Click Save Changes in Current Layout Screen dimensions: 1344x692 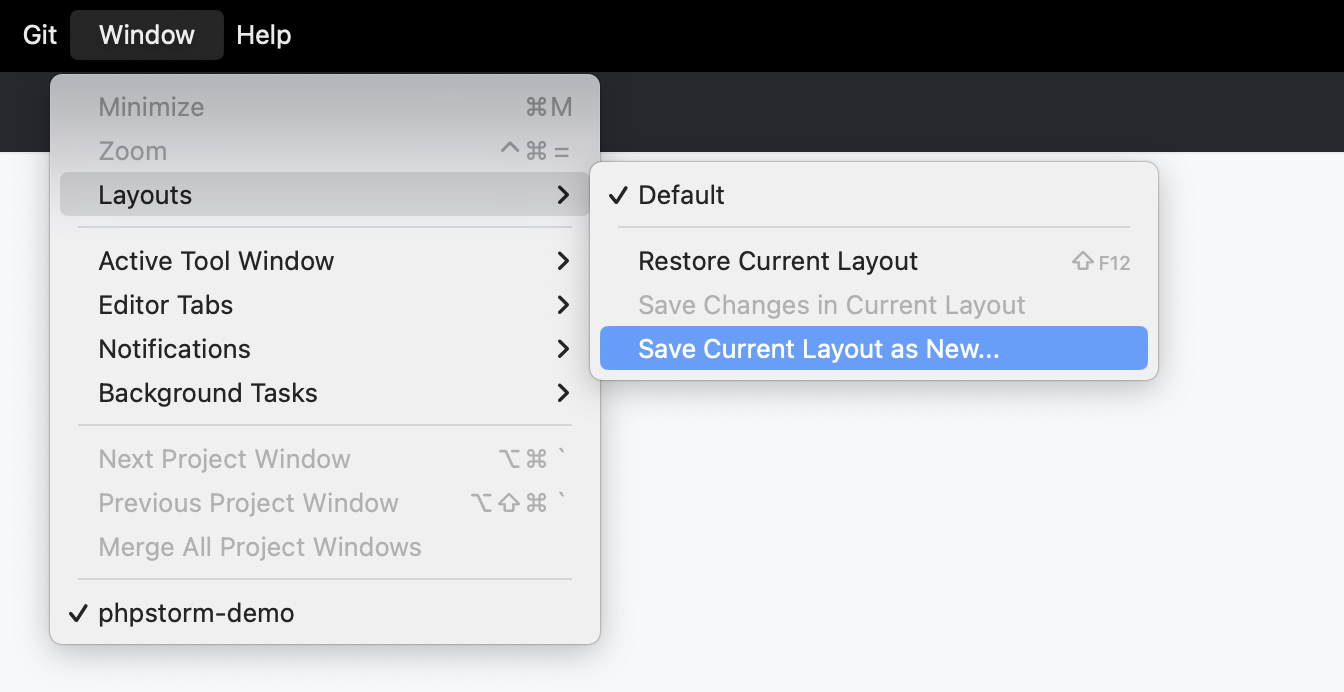(831, 304)
